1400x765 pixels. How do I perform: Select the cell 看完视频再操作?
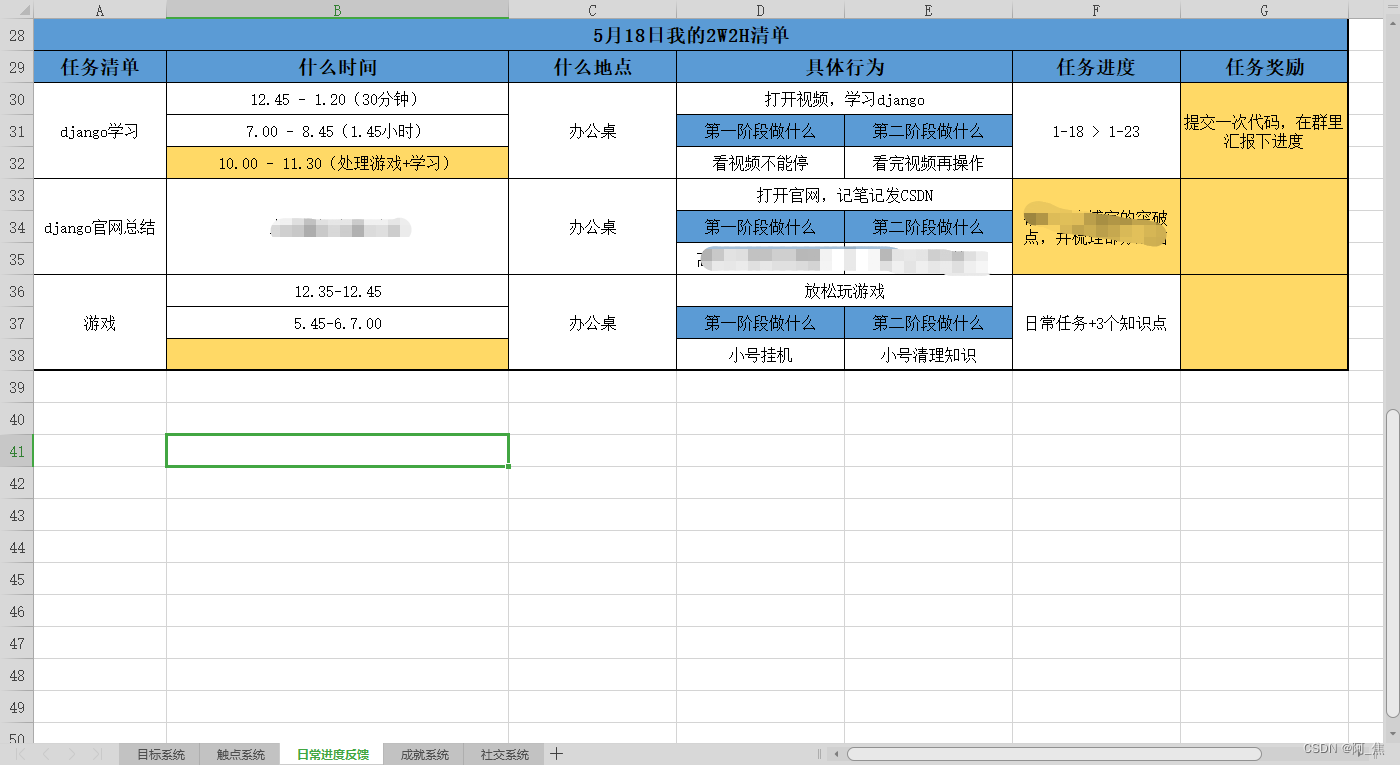click(x=928, y=163)
